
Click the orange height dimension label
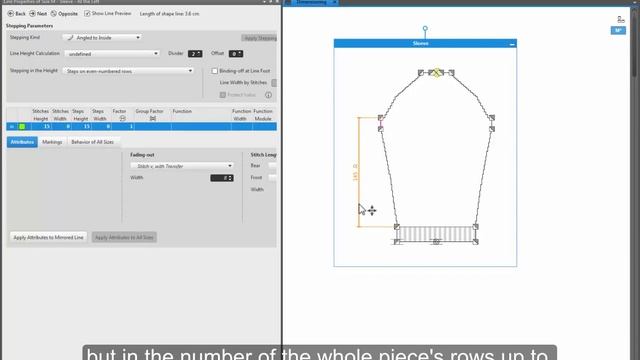355,172
